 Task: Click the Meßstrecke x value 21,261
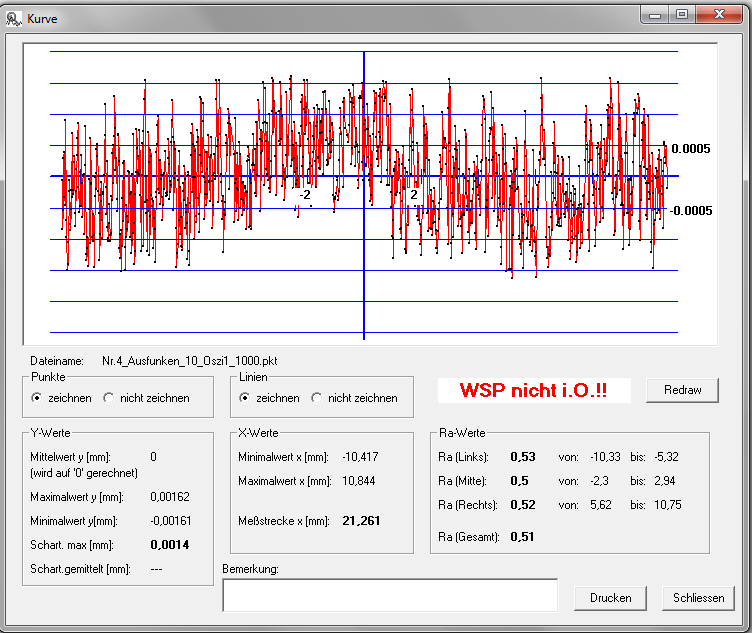[x=361, y=521]
